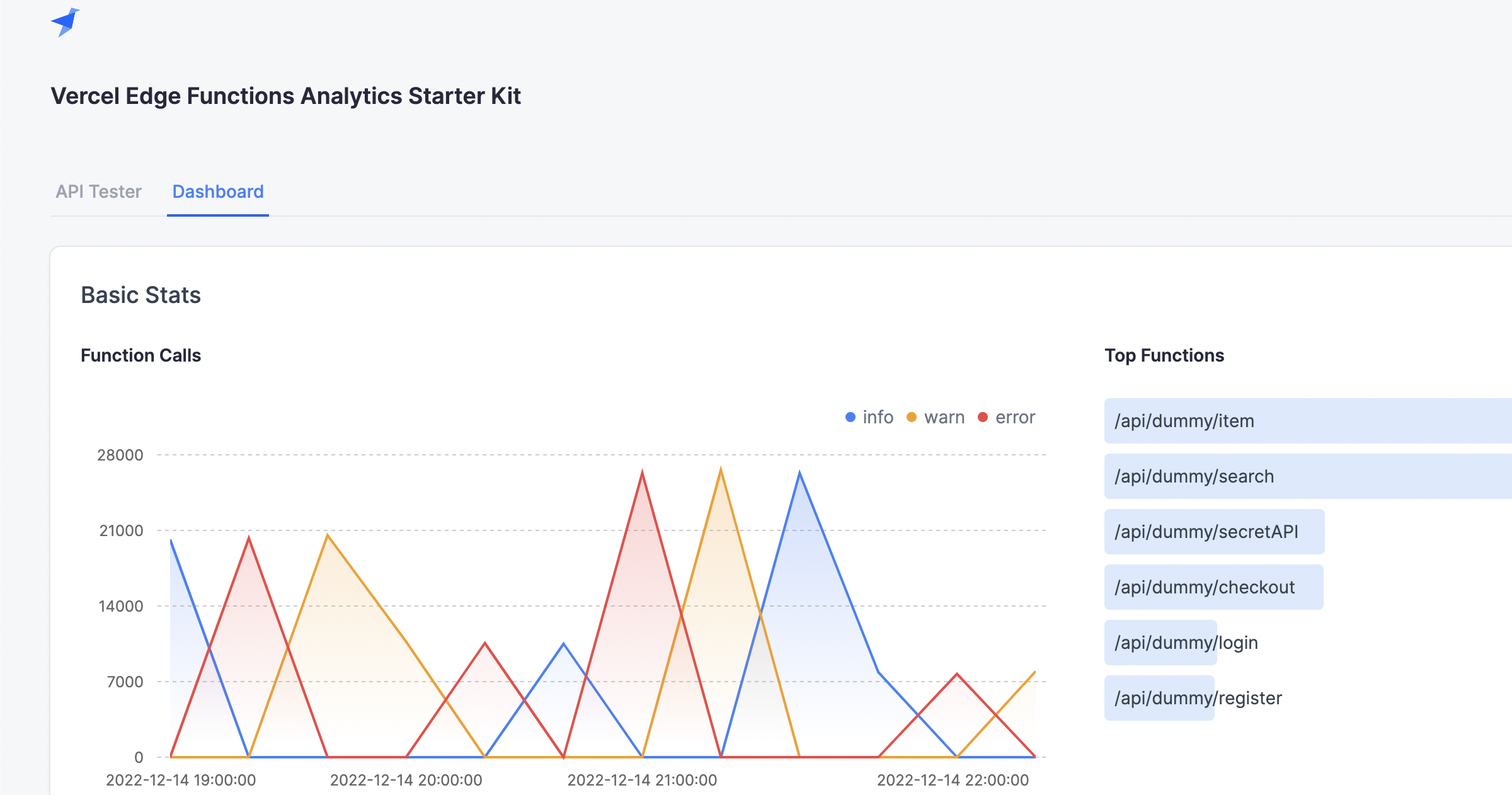Screen dimensions: 1512x795
Task: Click the /api/dummy/secretAPI bar
Action: [x=1213, y=532]
